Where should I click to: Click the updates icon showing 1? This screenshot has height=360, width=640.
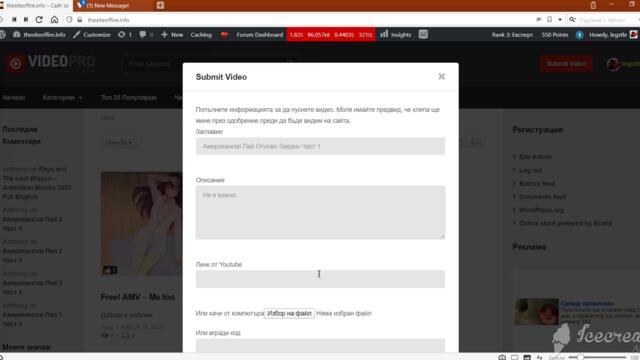point(125,35)
